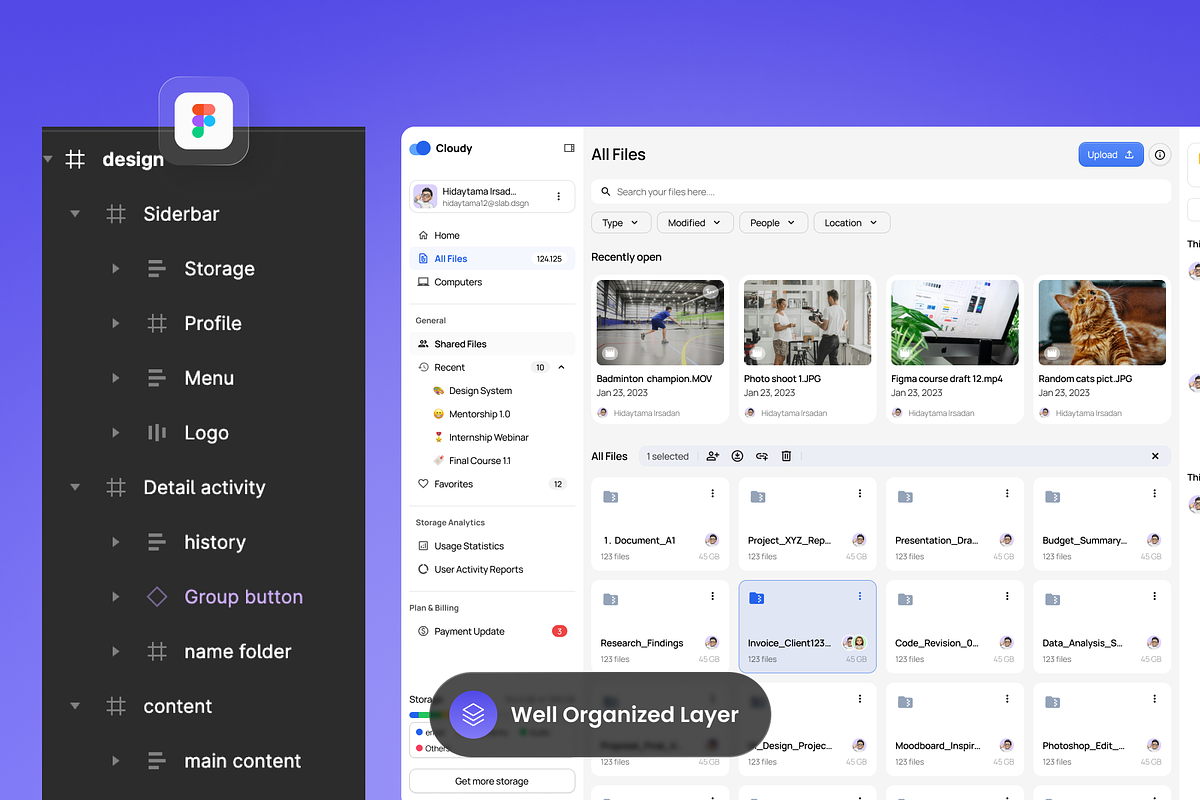Expand the Storage layer

click(x=116, y=269)
